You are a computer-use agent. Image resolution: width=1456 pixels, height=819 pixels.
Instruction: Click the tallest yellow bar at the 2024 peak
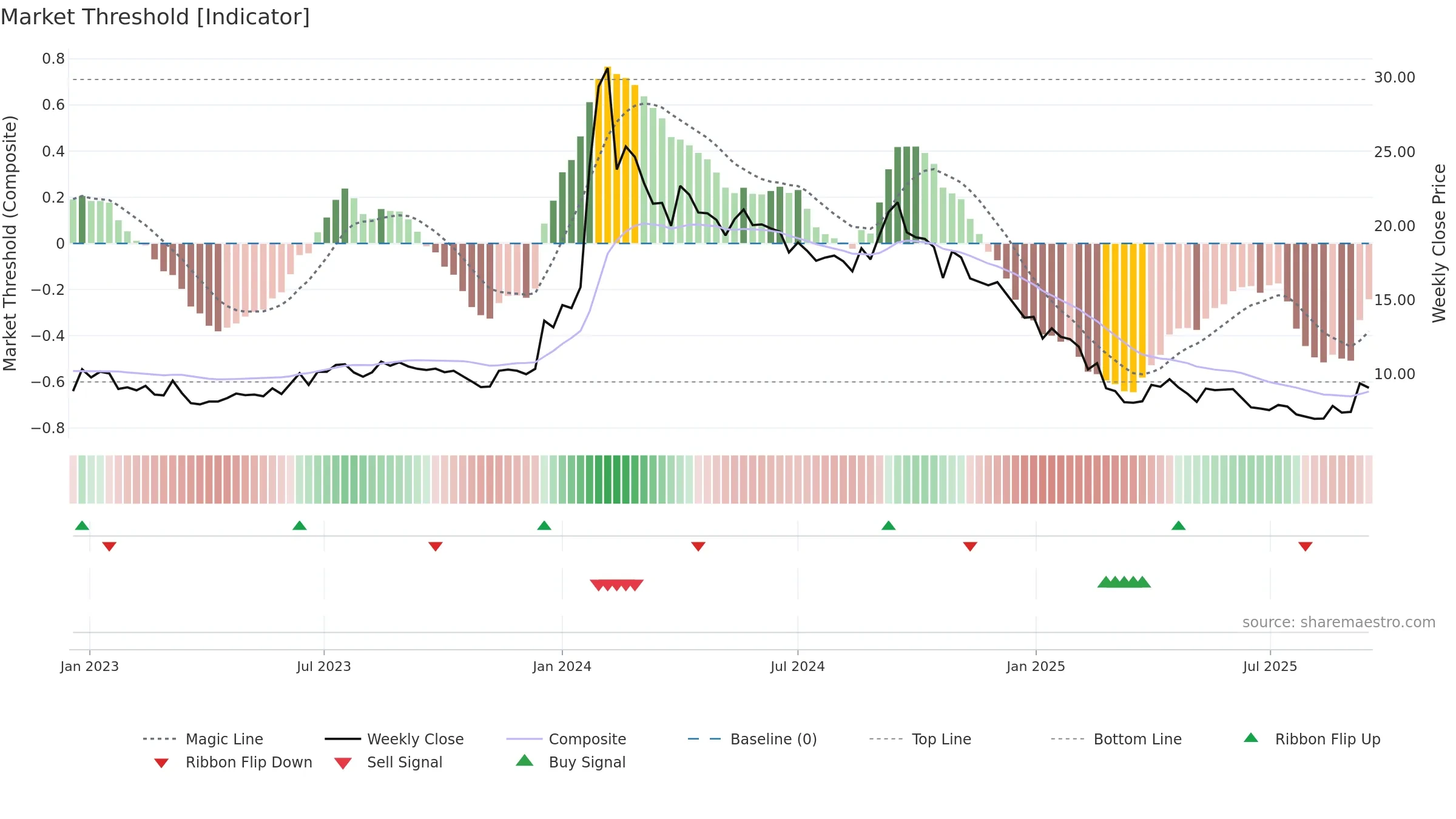click(607, 155)
